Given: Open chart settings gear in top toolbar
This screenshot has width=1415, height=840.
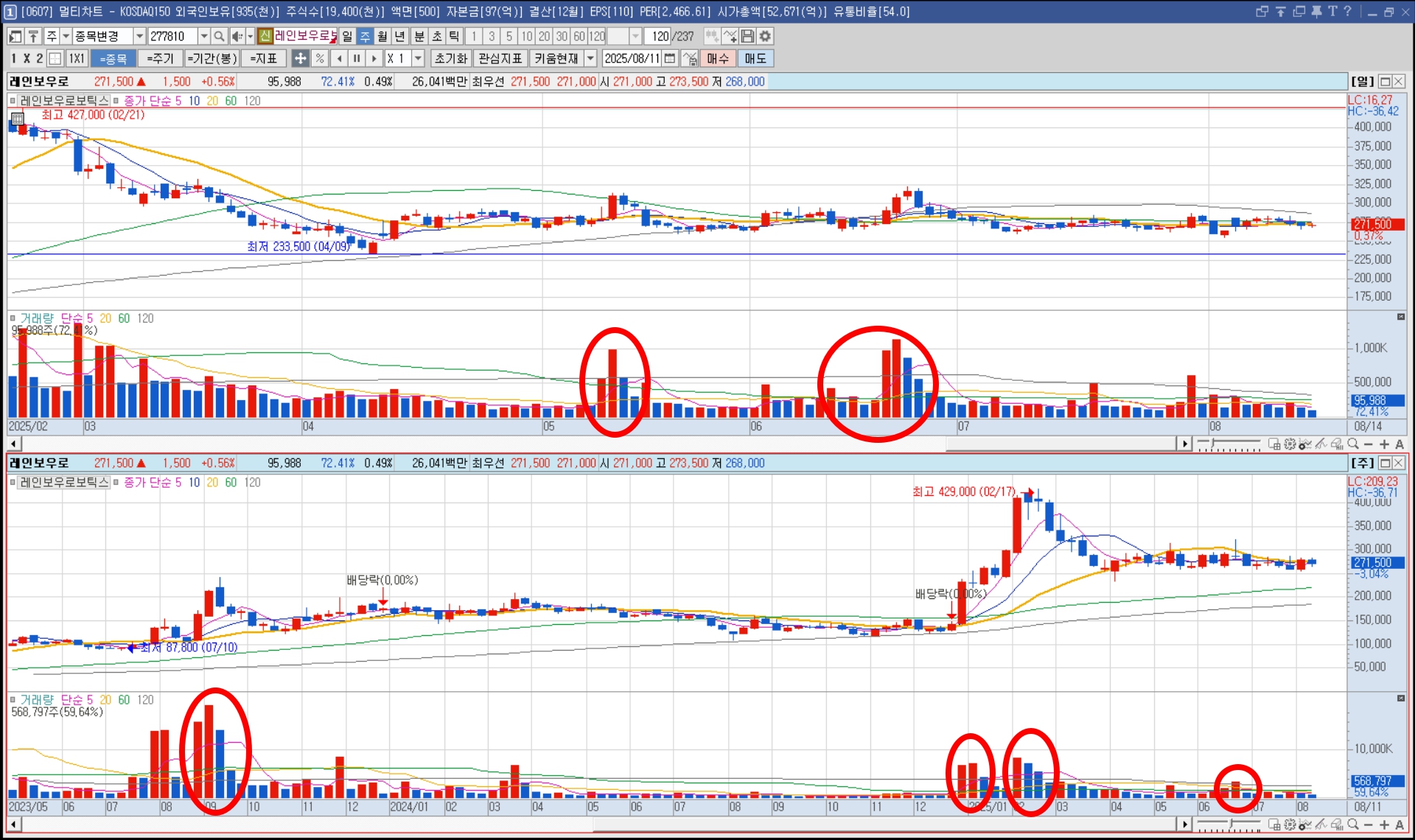Looking at the screenshot, I should point(766,36).
